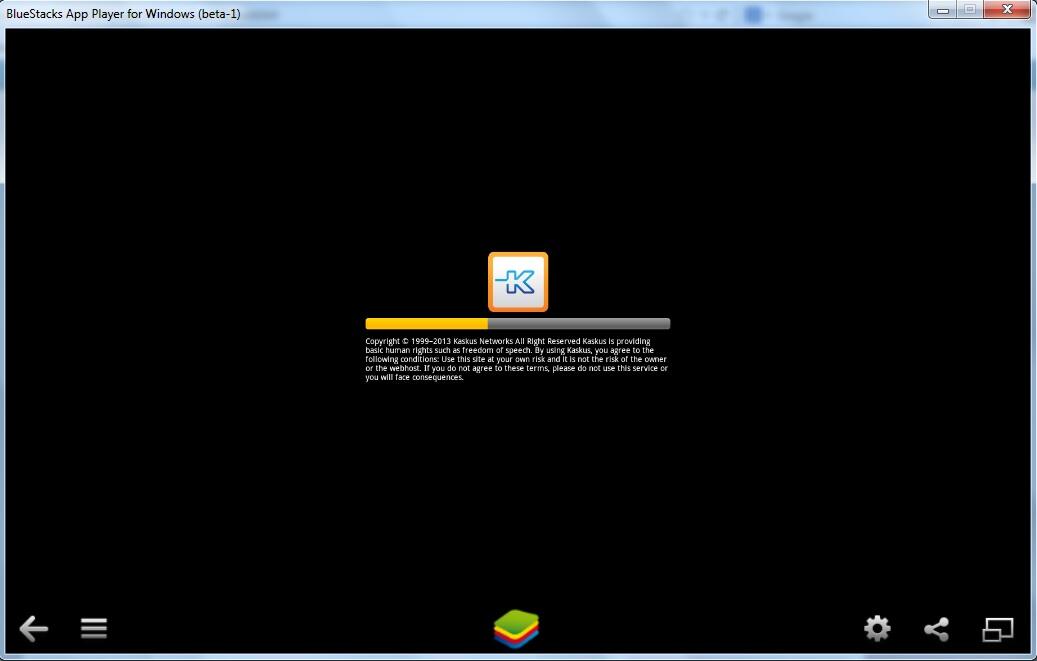Go to BlueStacks home via center logo
Viewport: 1037px width, 661px height.
click(x=517, y=629)
